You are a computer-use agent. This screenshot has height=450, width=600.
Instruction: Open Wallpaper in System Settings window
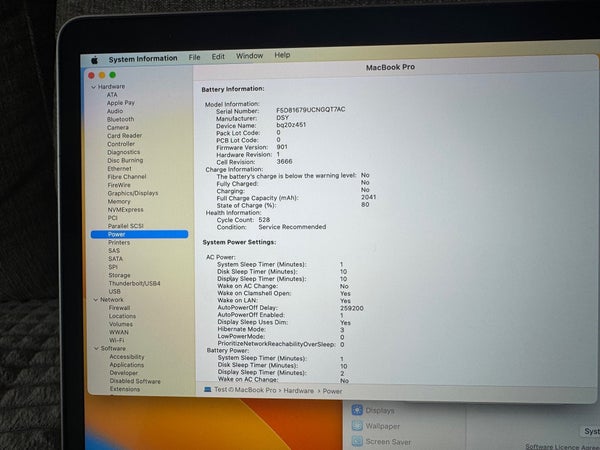pos(375,426)
